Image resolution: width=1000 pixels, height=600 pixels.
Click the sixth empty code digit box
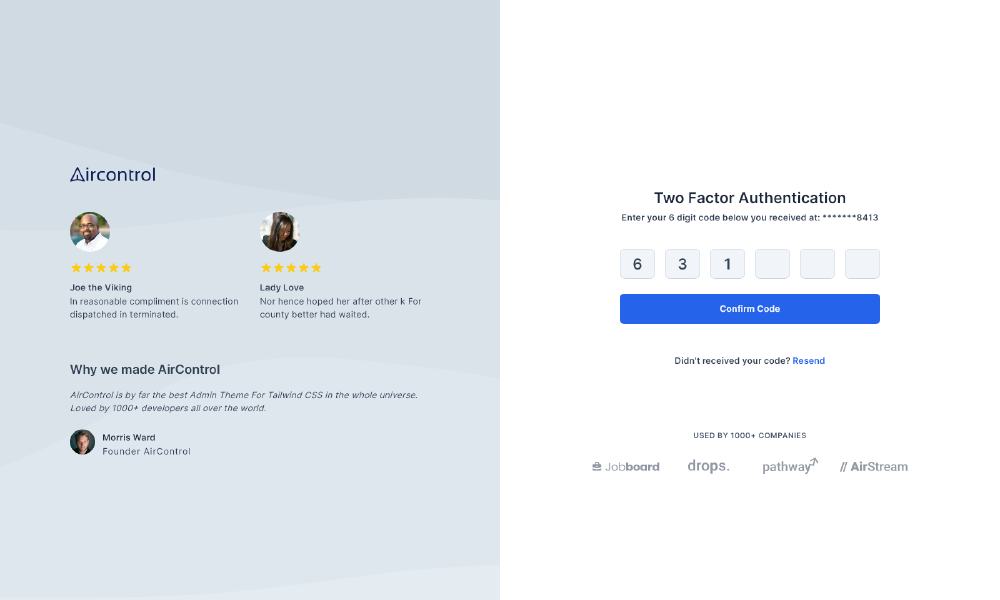(862, 264)
